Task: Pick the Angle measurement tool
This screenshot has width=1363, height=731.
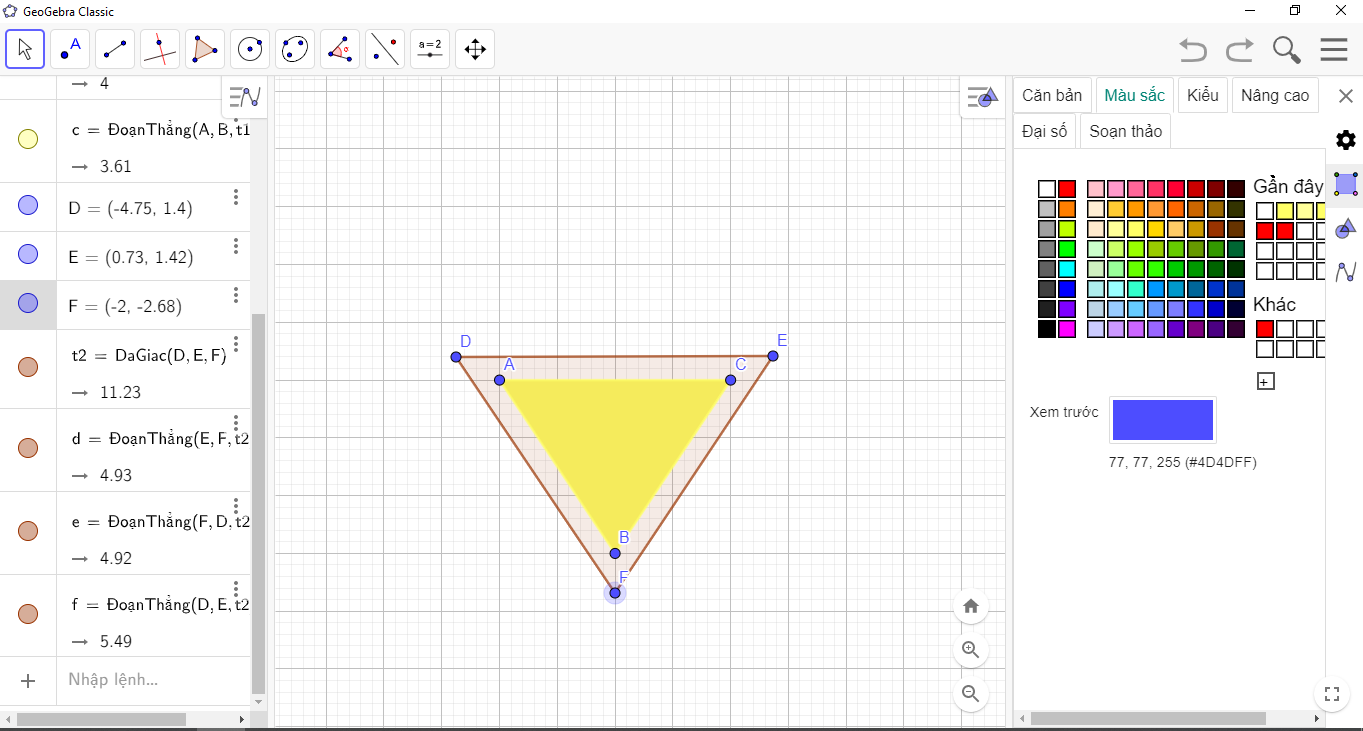Action: click(x=340, y=49)
